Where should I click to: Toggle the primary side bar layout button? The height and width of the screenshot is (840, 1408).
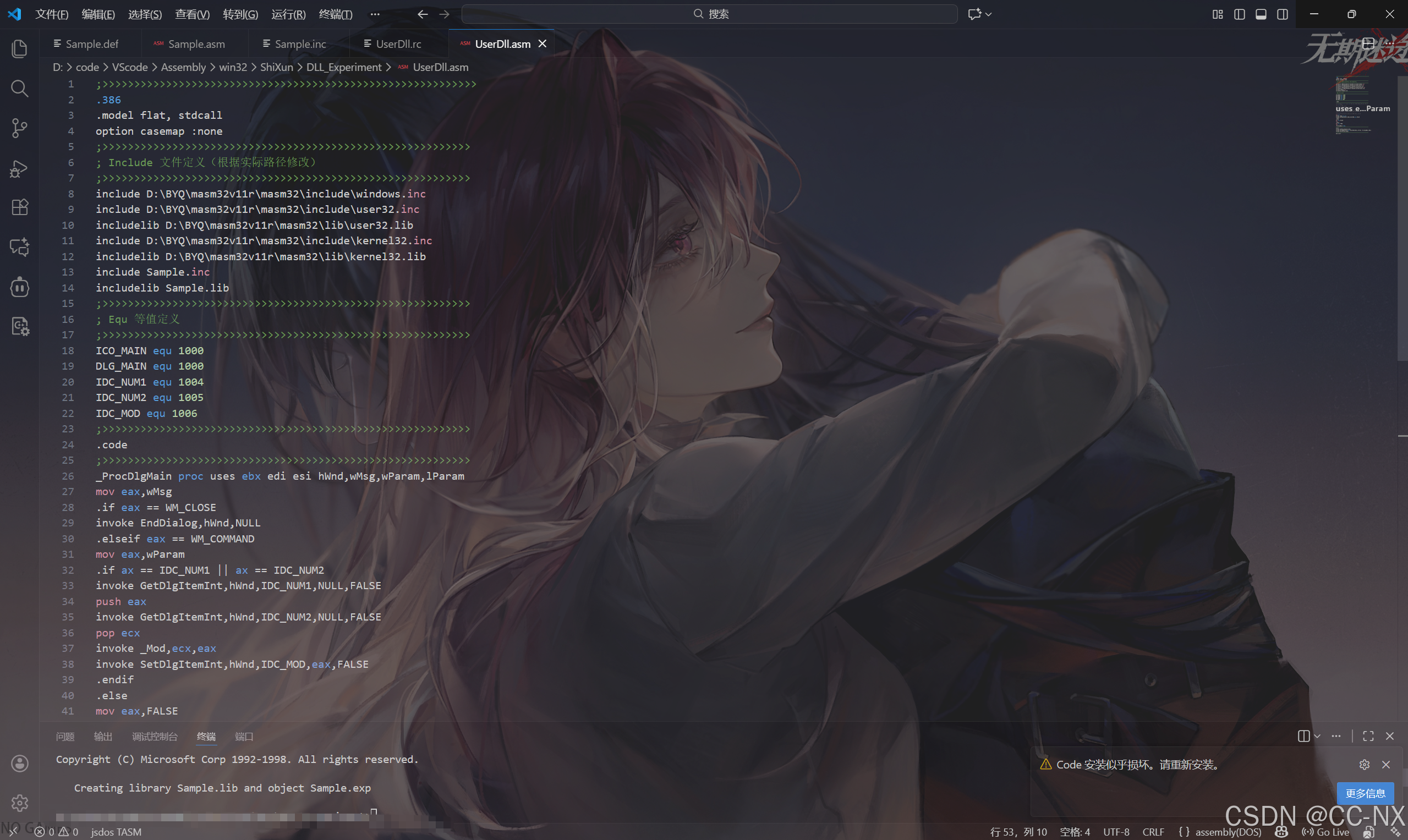(x=1239, y=14)
